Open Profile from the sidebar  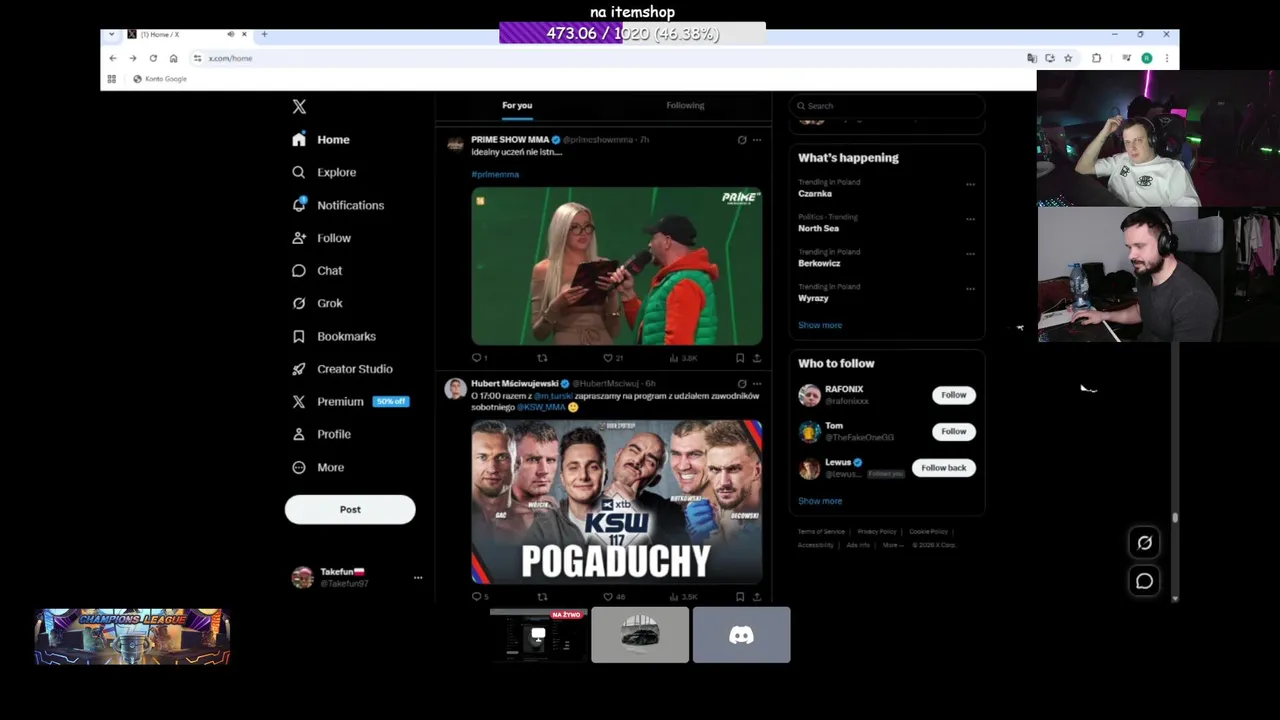[321, 434]
